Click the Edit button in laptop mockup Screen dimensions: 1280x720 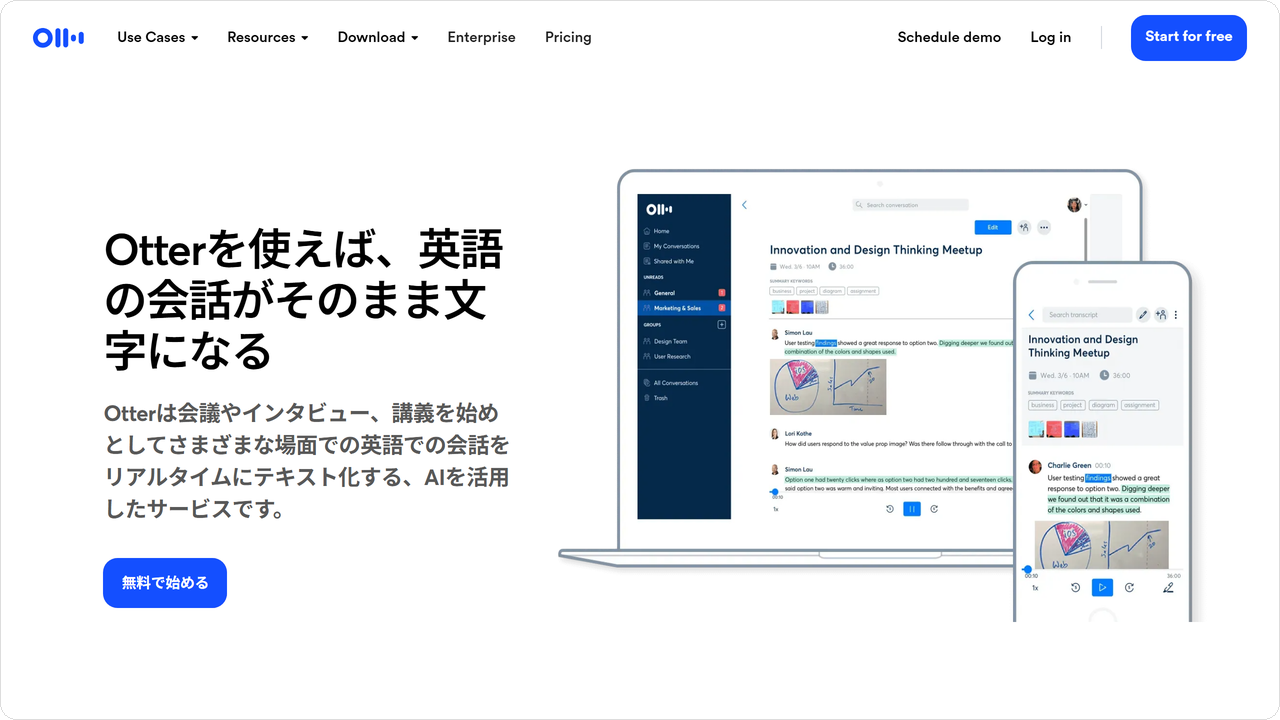click(x=992, y=227)
